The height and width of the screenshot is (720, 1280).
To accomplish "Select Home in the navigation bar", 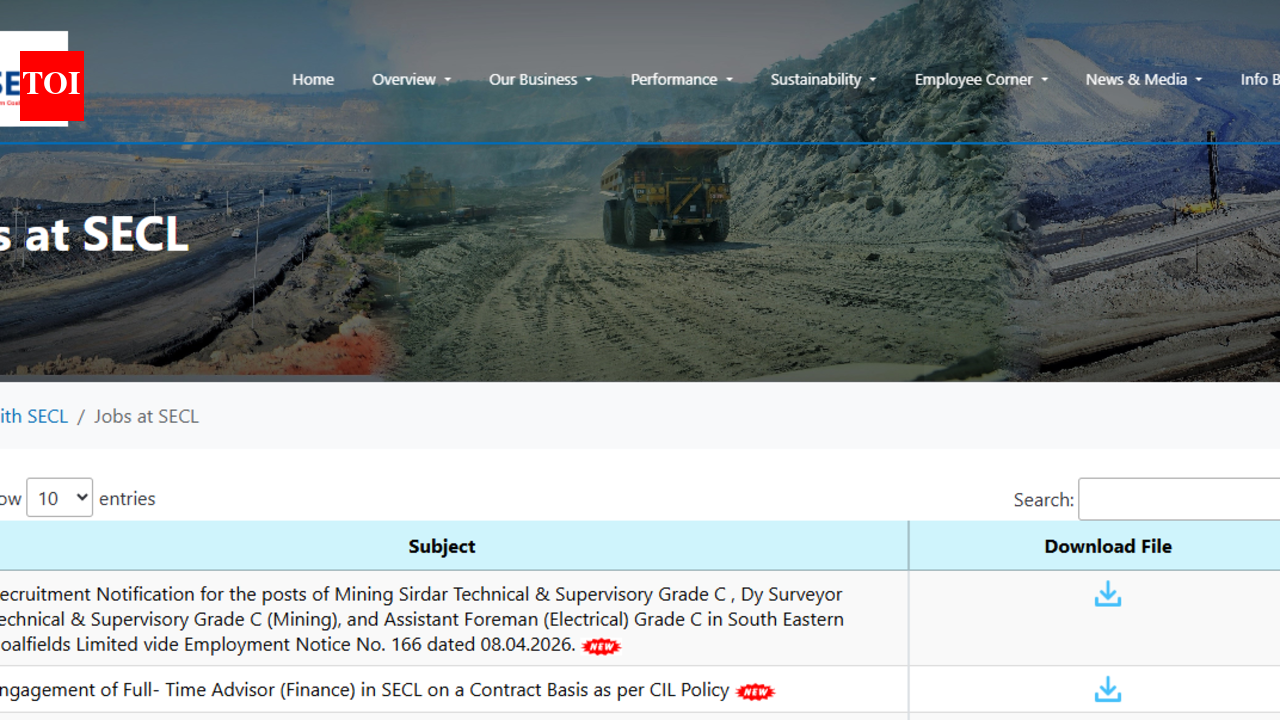I will pyautogui.click(x=313, y=79).
